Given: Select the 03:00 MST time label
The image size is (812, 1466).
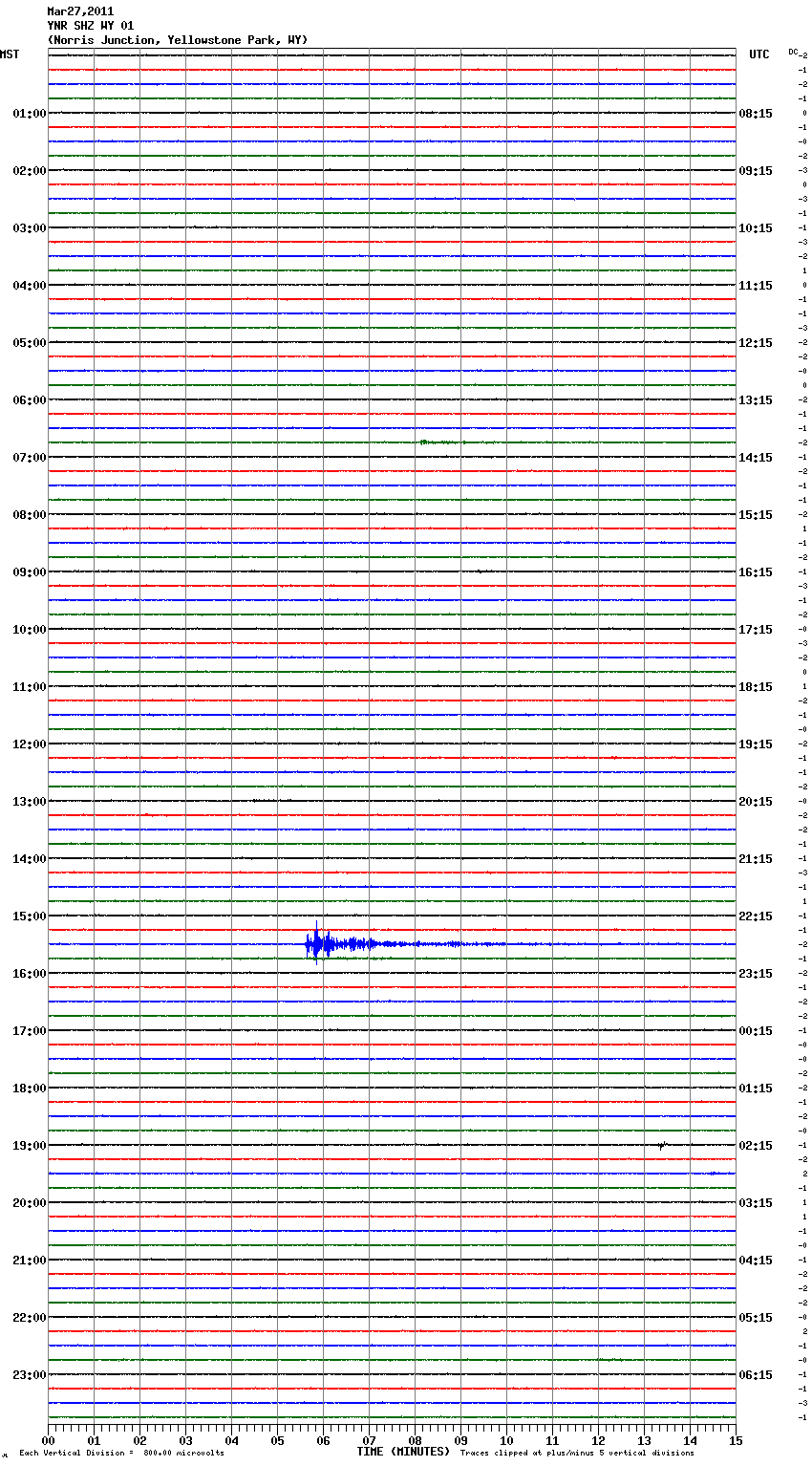Looking at the screenshot, I should point(30,228).
